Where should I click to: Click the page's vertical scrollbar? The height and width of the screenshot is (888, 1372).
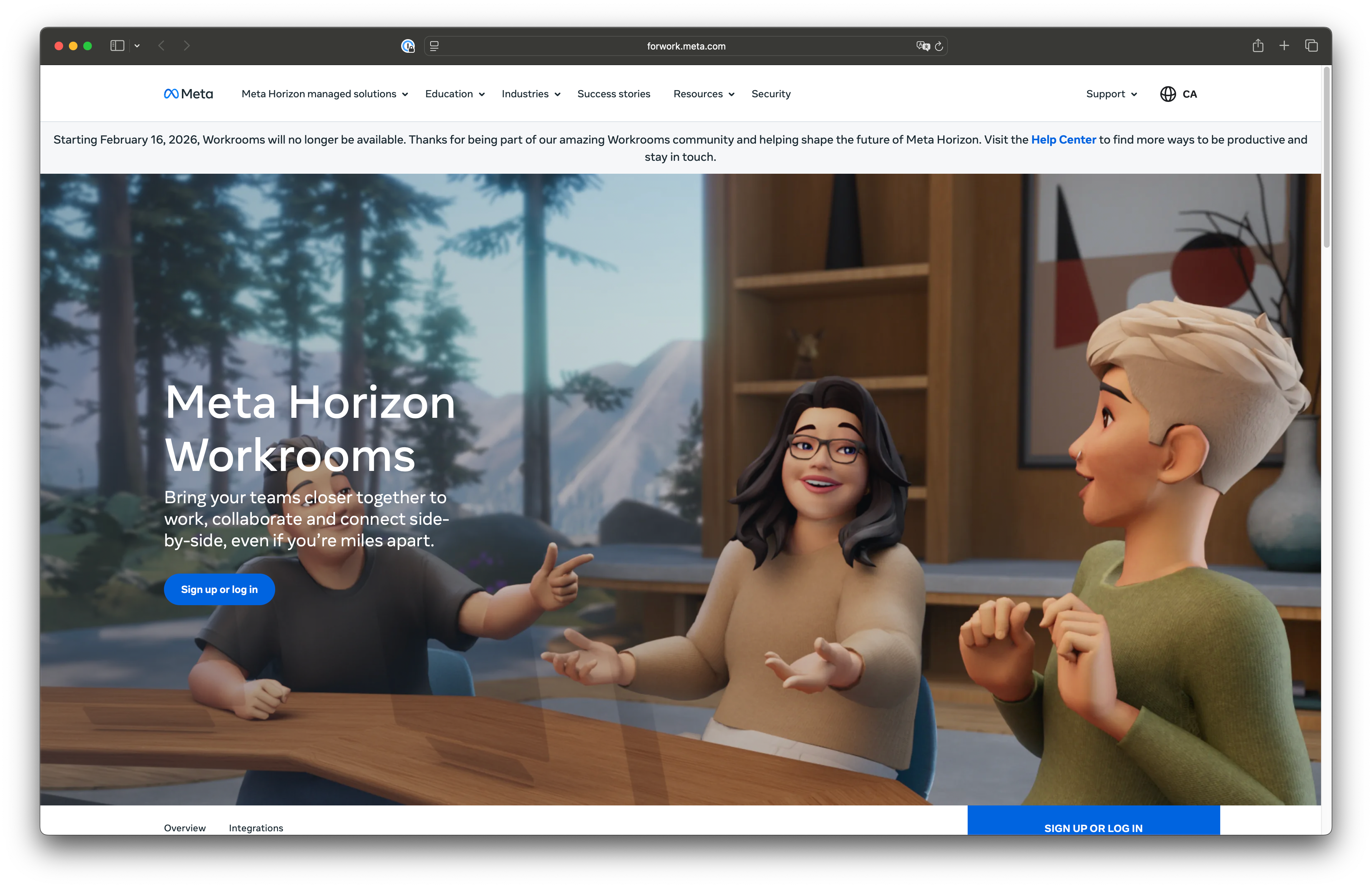click(1326, 157)
